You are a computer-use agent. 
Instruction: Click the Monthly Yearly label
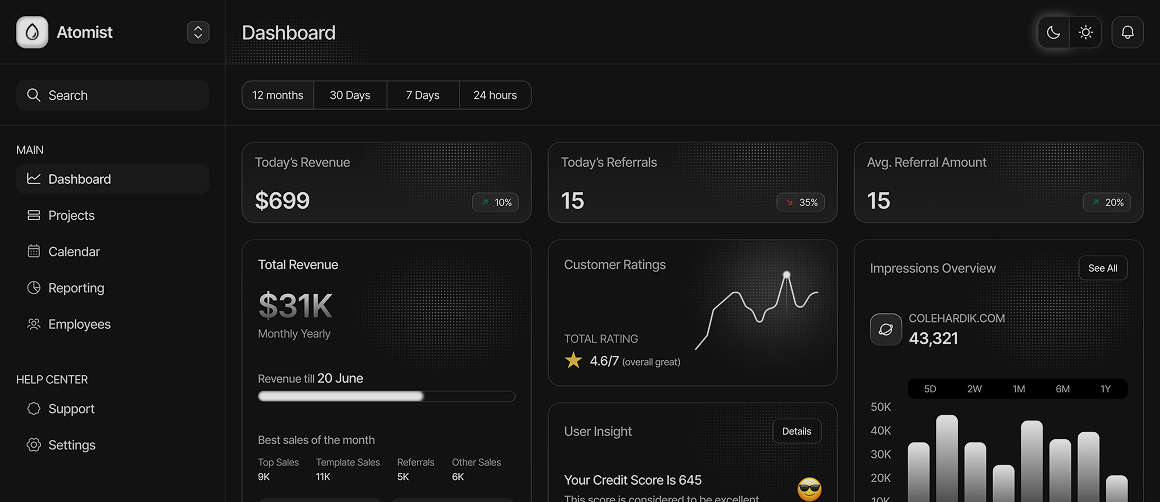click(x=294, y=333)
